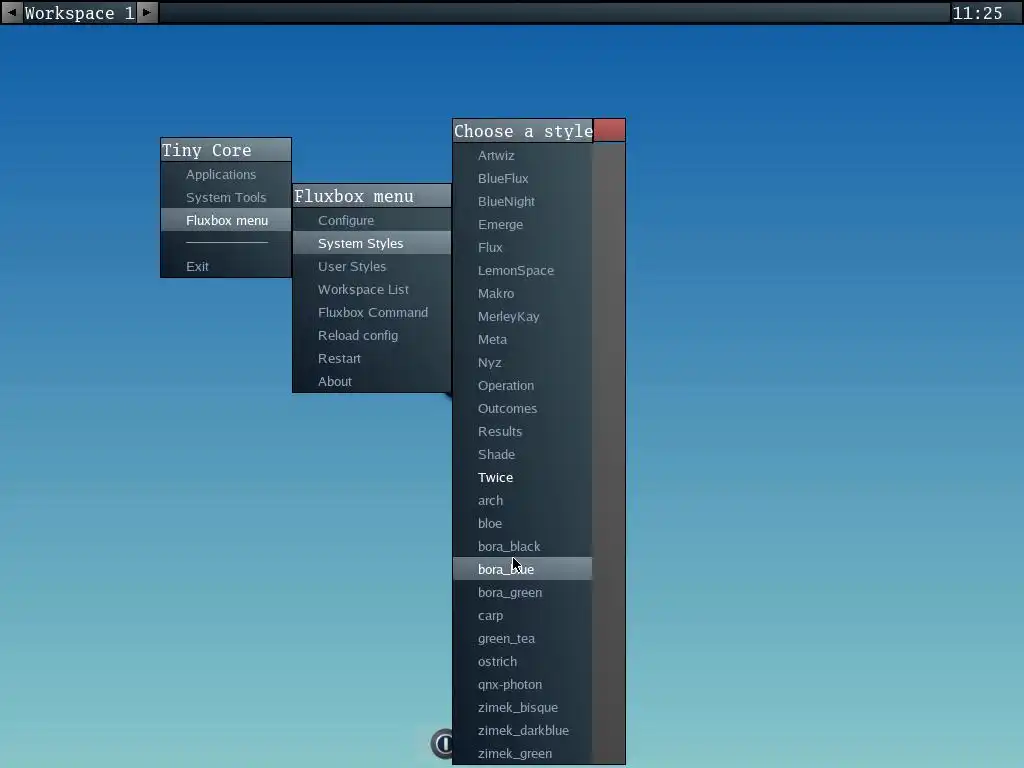
Task: Apply the highlighted bora_blue style
Action: coord(522,569)
